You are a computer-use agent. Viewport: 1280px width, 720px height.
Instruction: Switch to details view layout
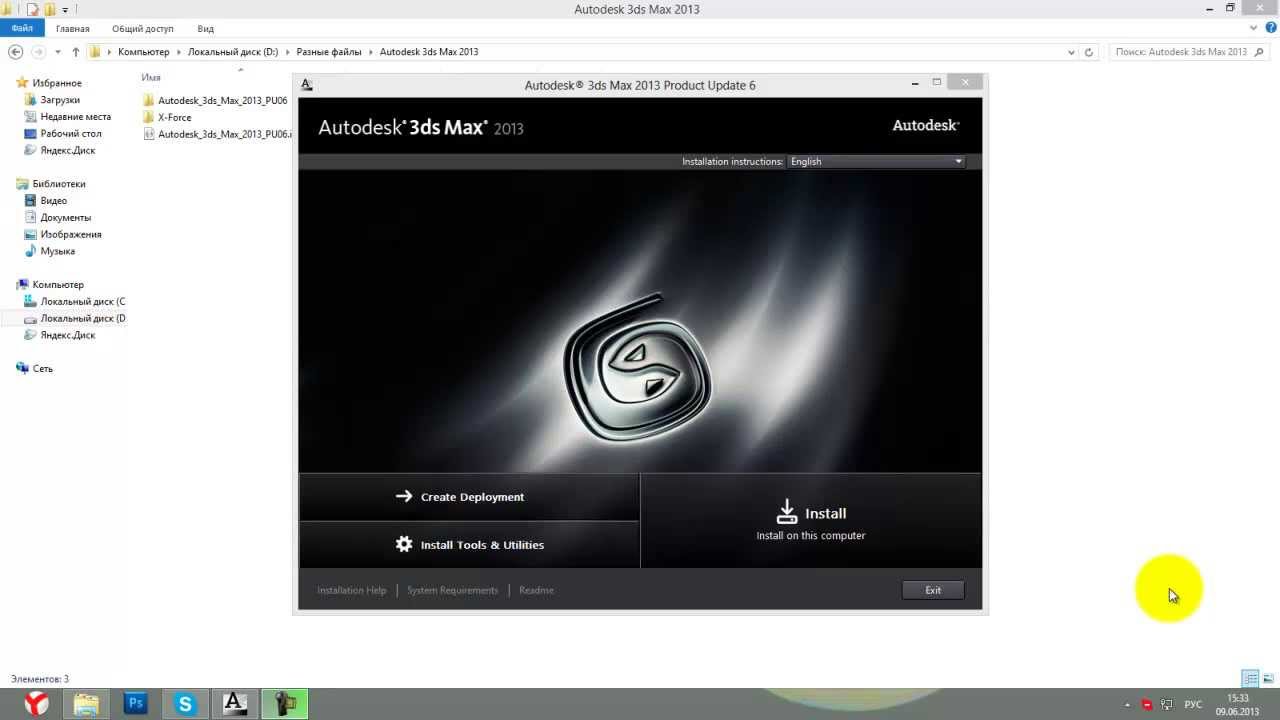(1251, 679)
